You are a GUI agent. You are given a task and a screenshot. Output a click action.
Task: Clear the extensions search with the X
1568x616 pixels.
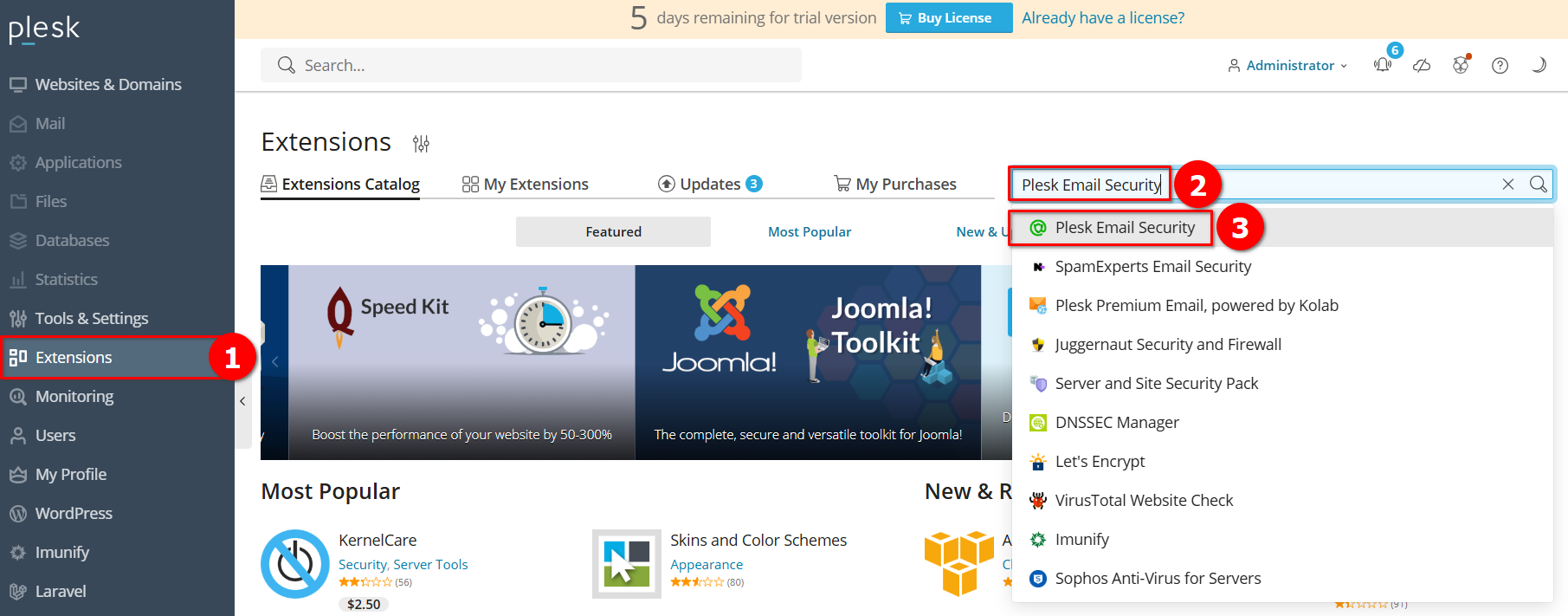[1508, 184]
